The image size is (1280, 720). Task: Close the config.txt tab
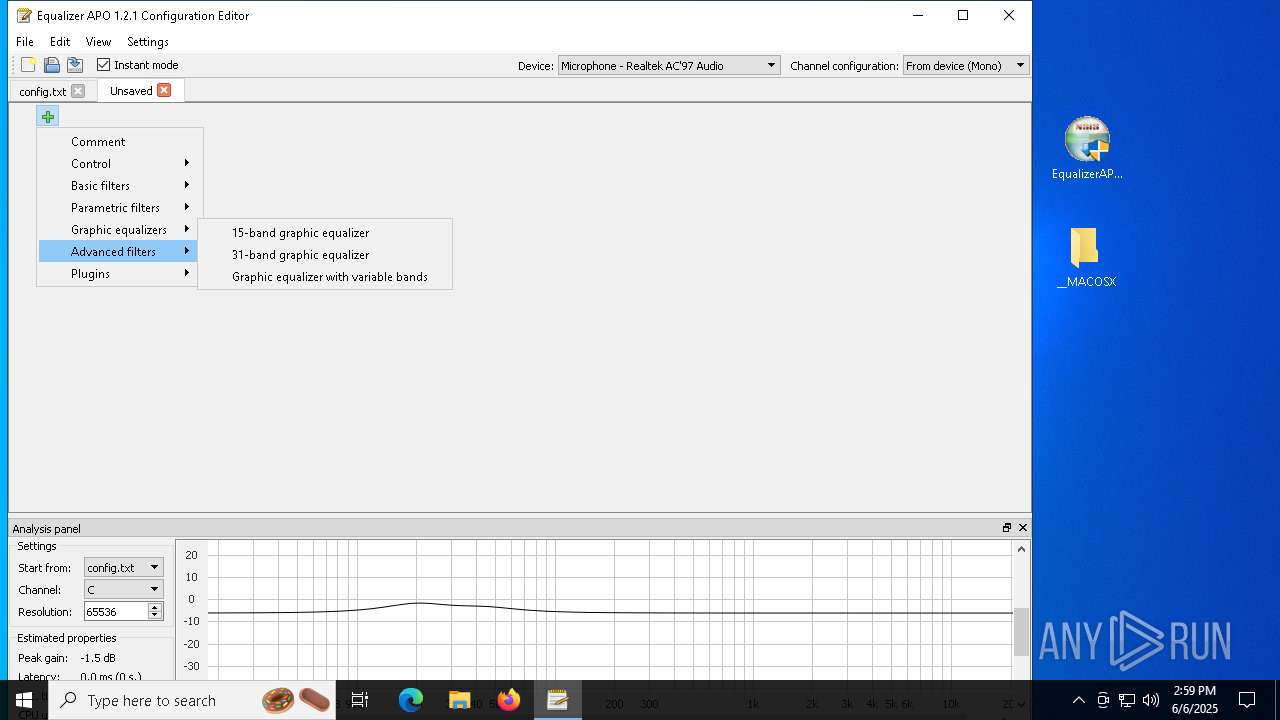[78, 91]
